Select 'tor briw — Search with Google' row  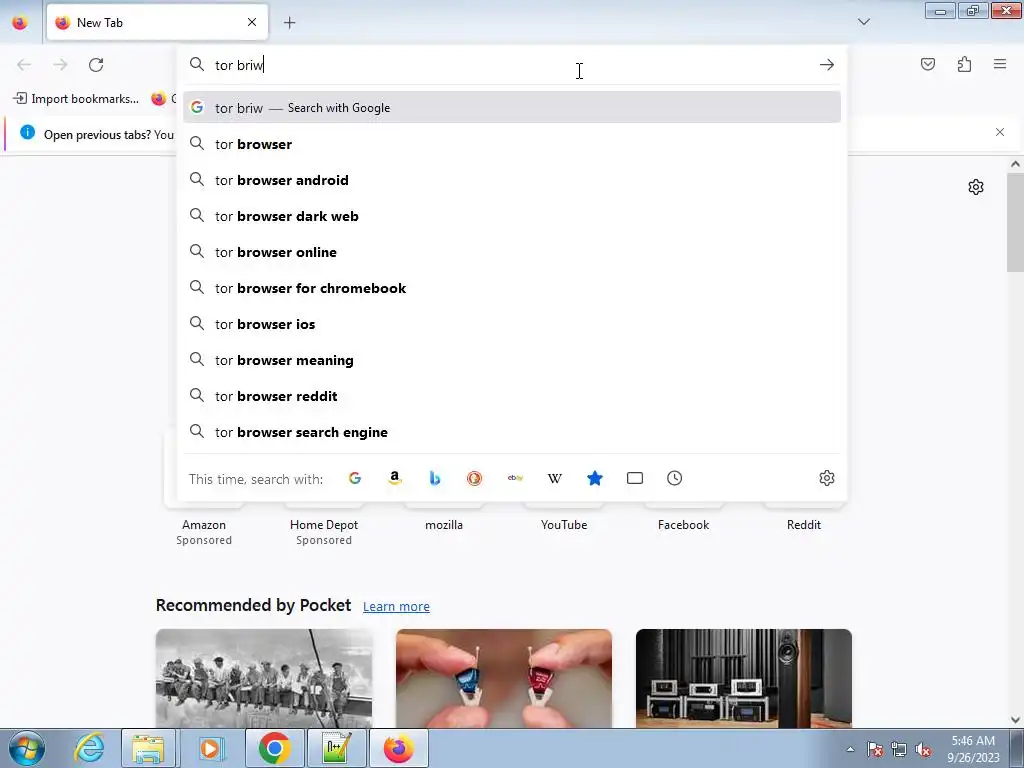pos(512,107)
